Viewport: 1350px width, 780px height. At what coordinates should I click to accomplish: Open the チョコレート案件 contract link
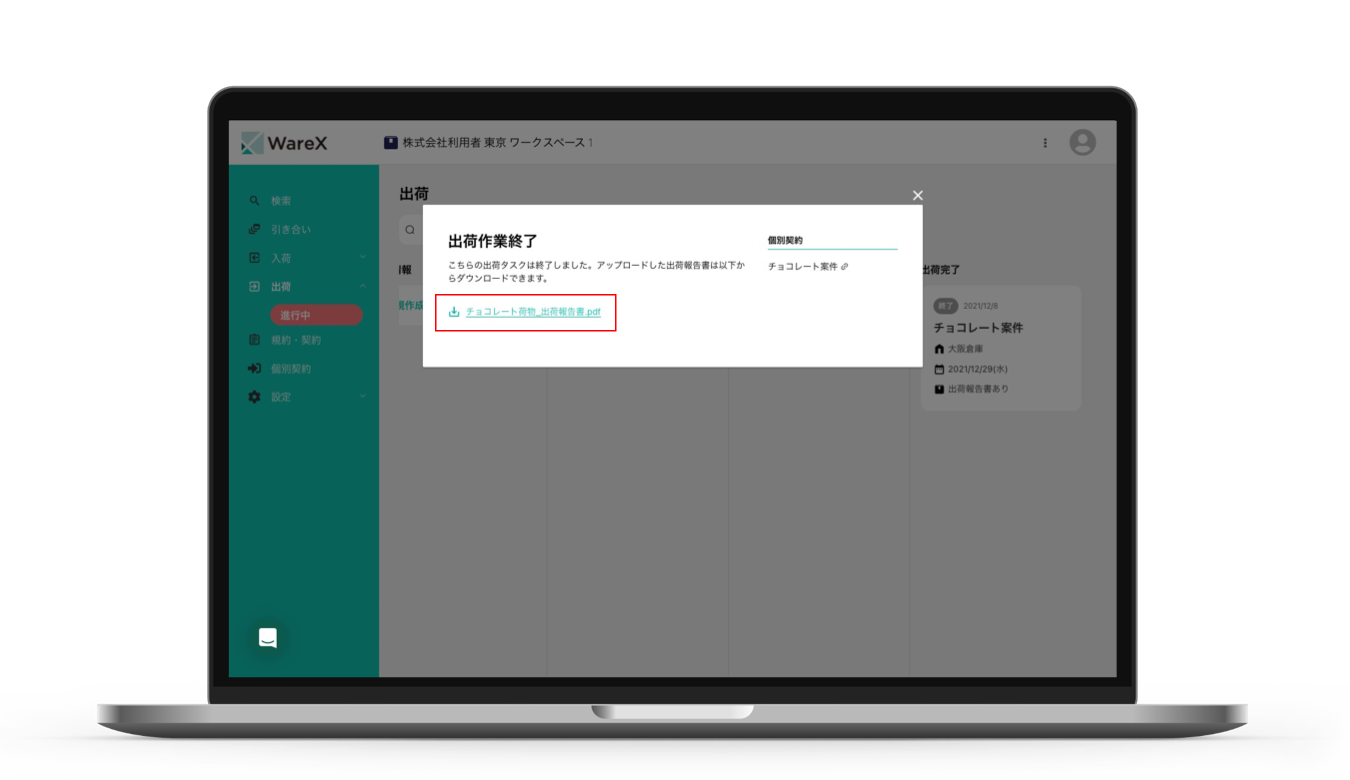click(807, 267)
